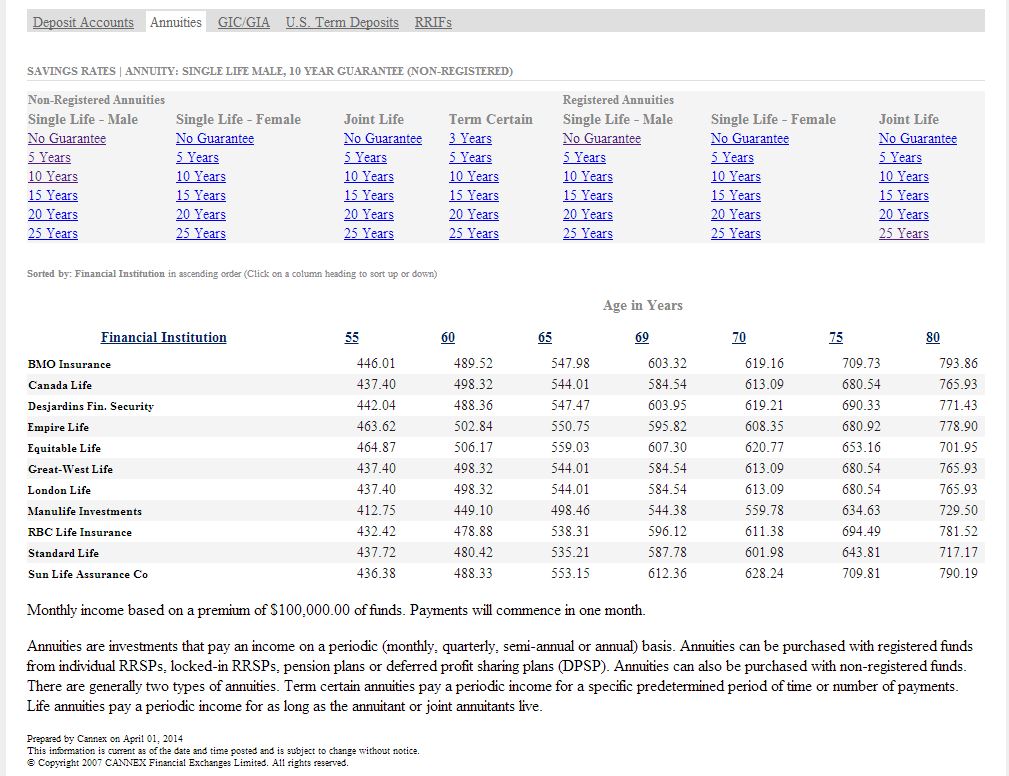
Task: Select Non-Registered Single Life Male 10 Years
Action: tap(53, 177)
